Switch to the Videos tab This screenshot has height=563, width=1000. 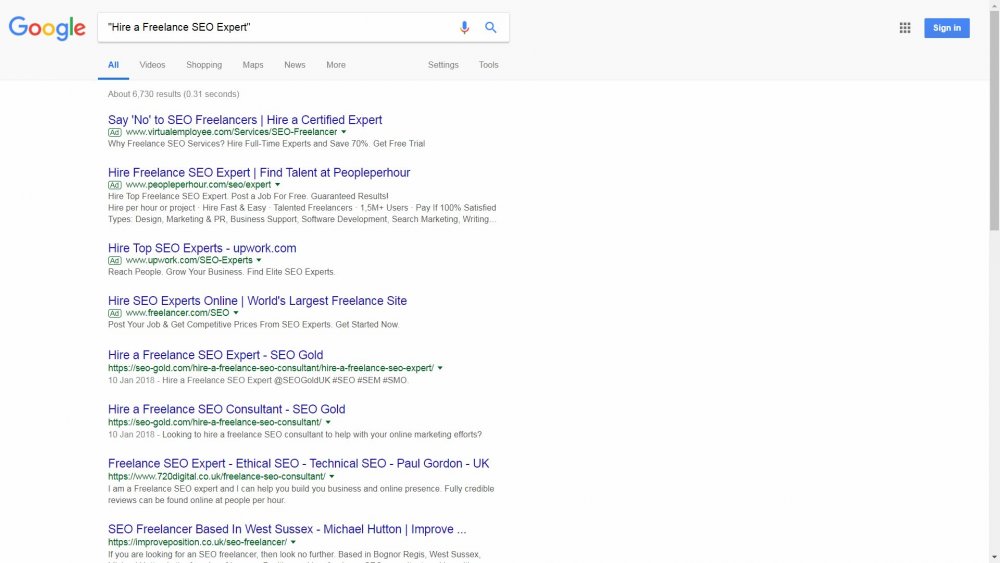[x=152, y=65]
